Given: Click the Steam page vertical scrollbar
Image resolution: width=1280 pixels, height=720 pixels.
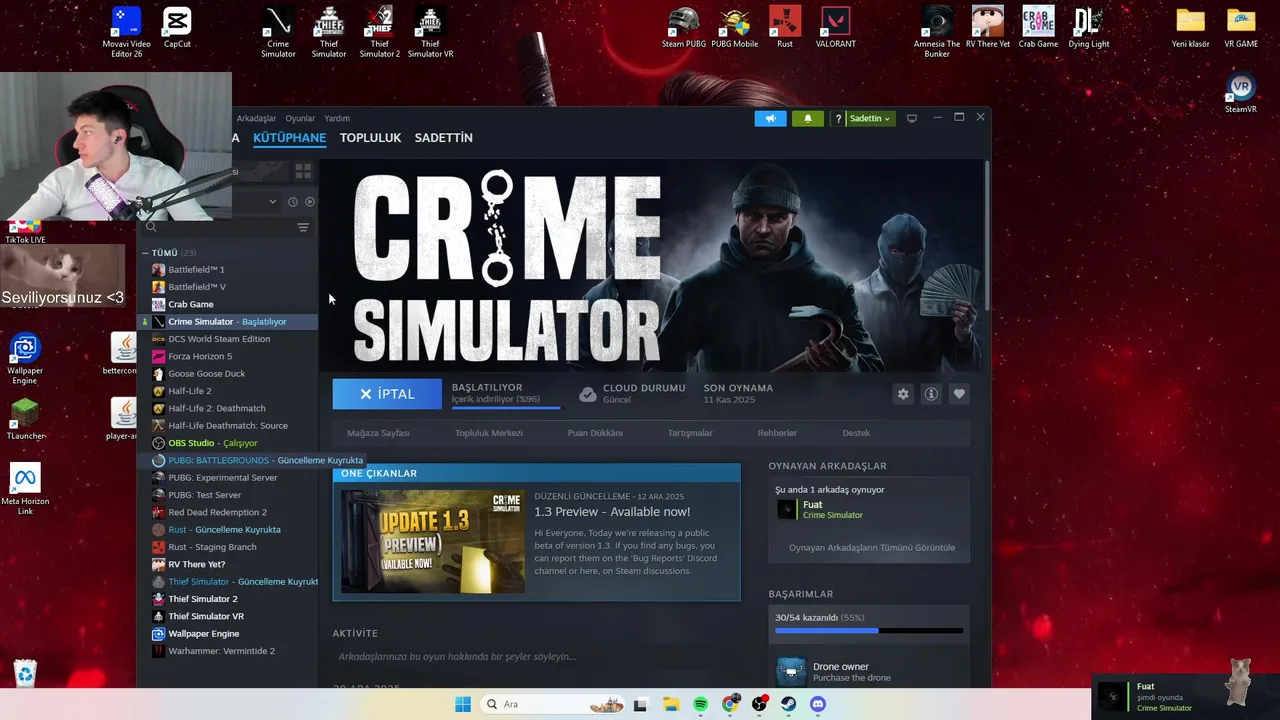Looking at the screenshot, I should (x=987, y=235).
